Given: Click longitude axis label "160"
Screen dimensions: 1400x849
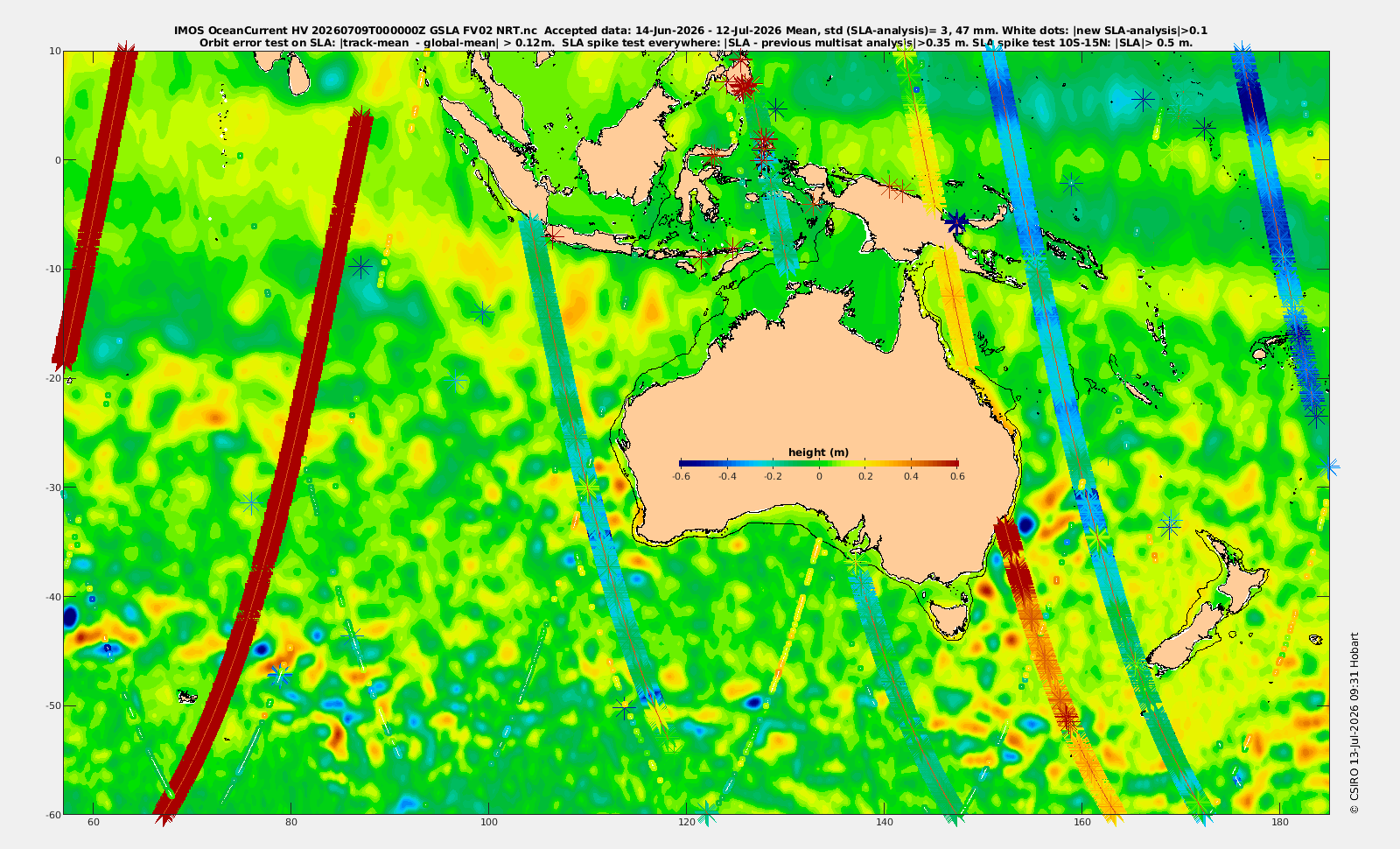Looking at the screenshot, I should [x=1082, y=823].
